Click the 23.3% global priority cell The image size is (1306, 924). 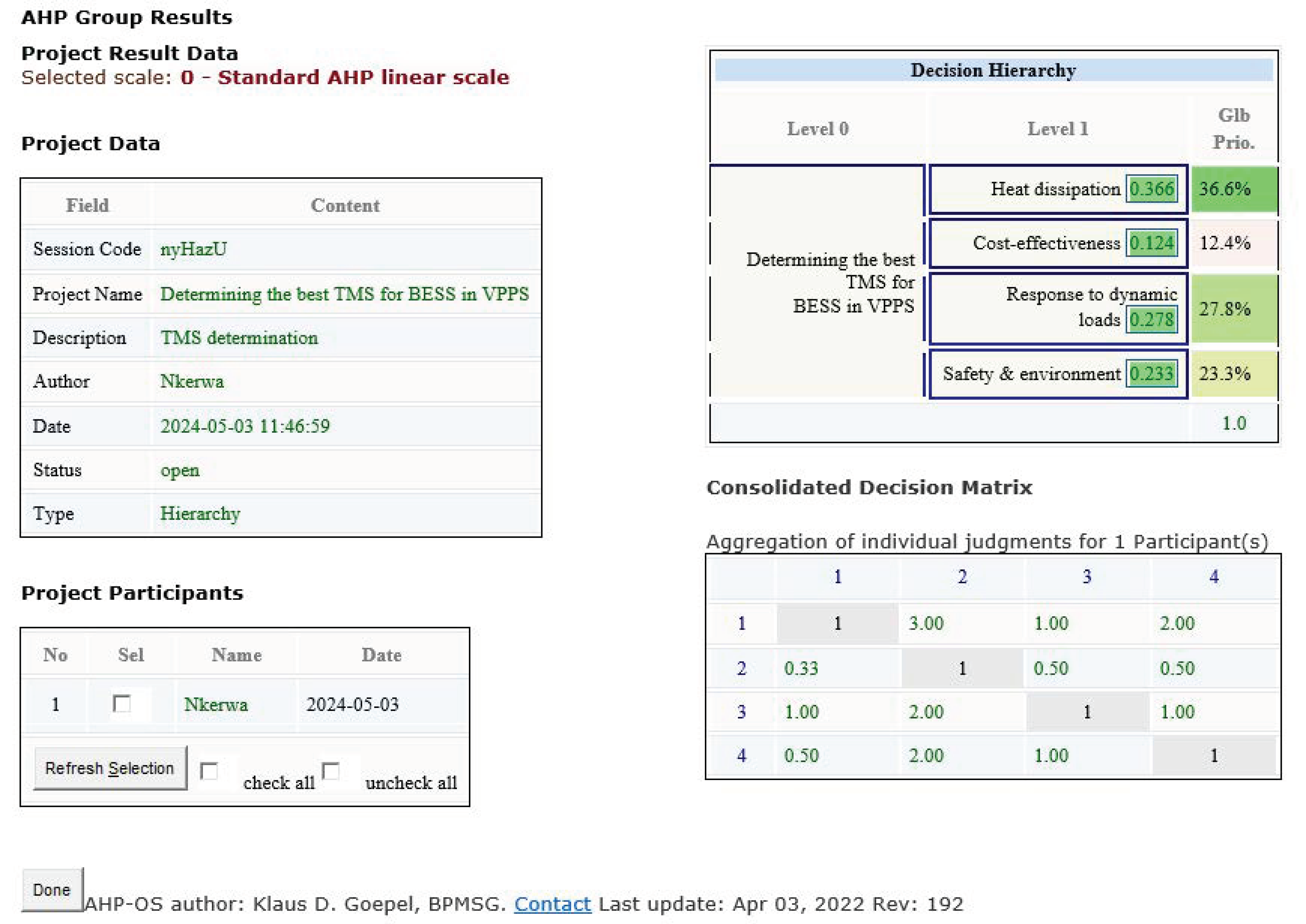[1233, 374]
